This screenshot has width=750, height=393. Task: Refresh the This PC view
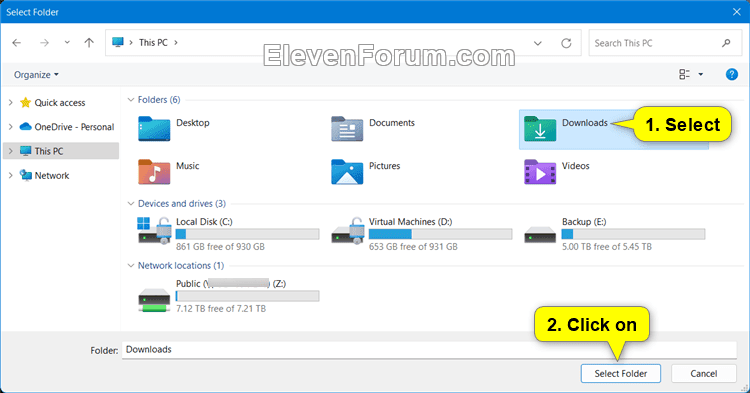tap(566, 43)
